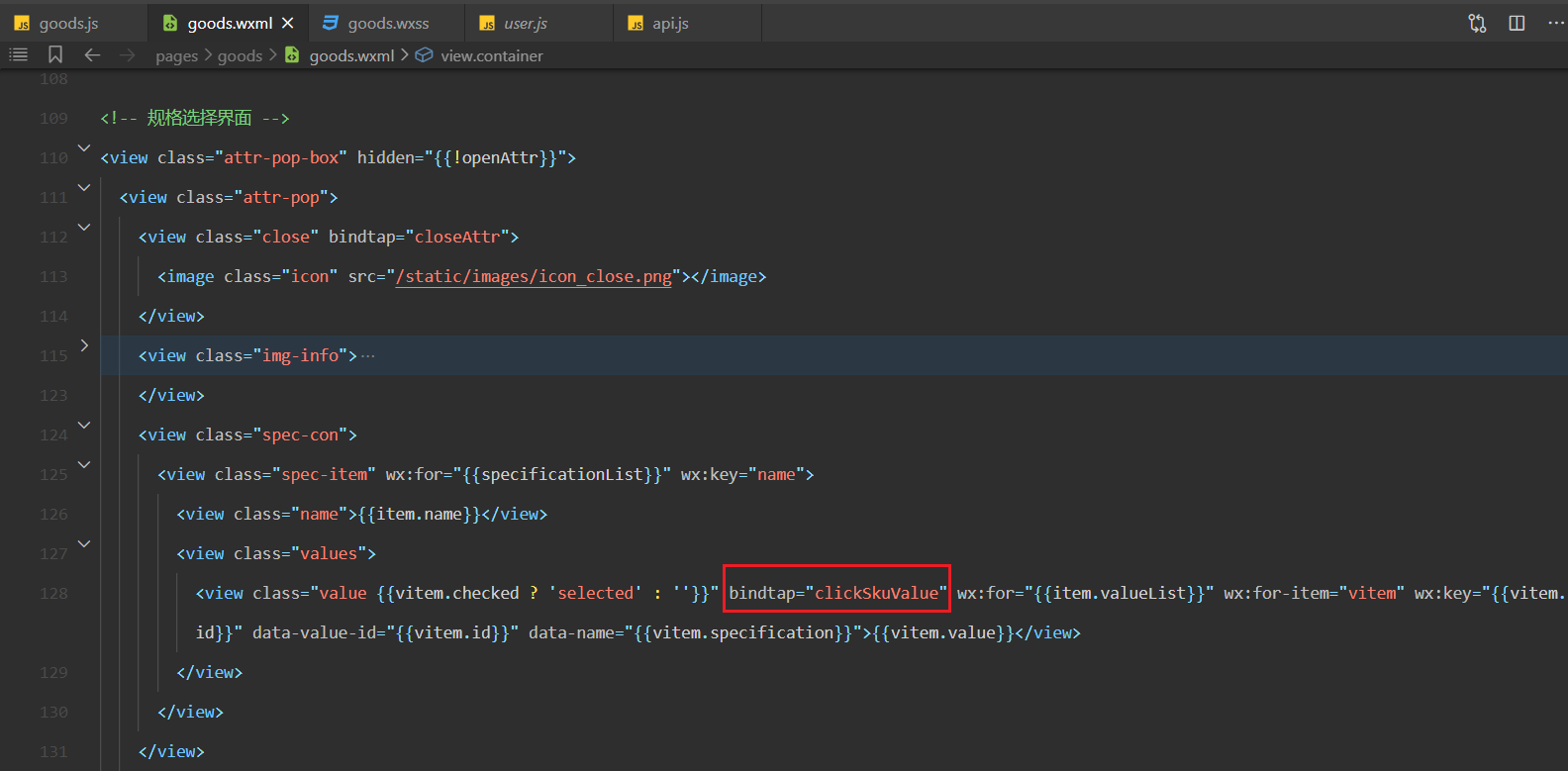Click the pages breadcrumb
The image size is (1568, 771).
click(176, 56)
